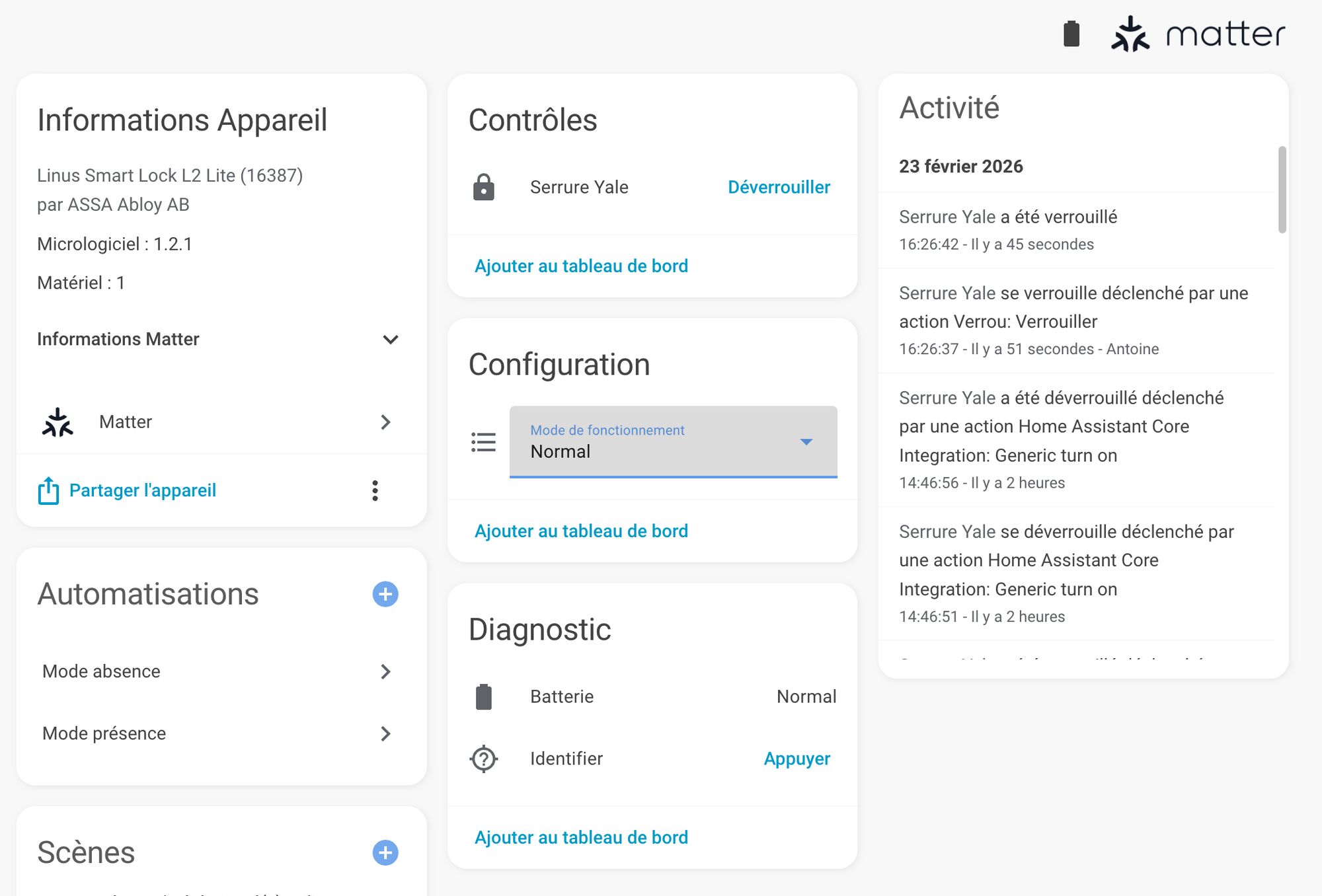
Task: Click Ajouter au tableau de bord under Contrôles
Action: (x=581, y=266)
